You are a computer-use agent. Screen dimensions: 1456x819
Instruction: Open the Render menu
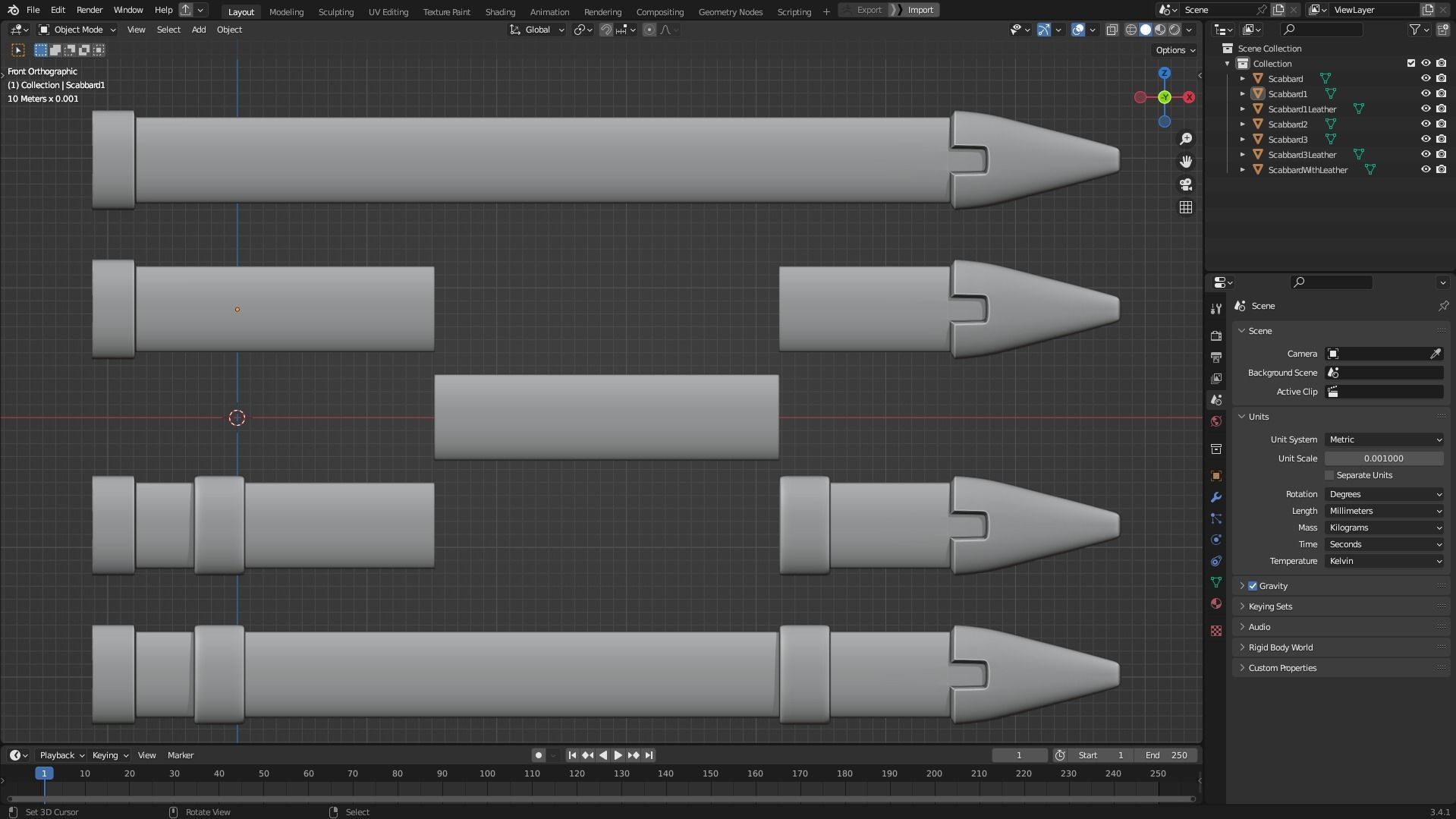pyautogui.click(x=90, y=10)
